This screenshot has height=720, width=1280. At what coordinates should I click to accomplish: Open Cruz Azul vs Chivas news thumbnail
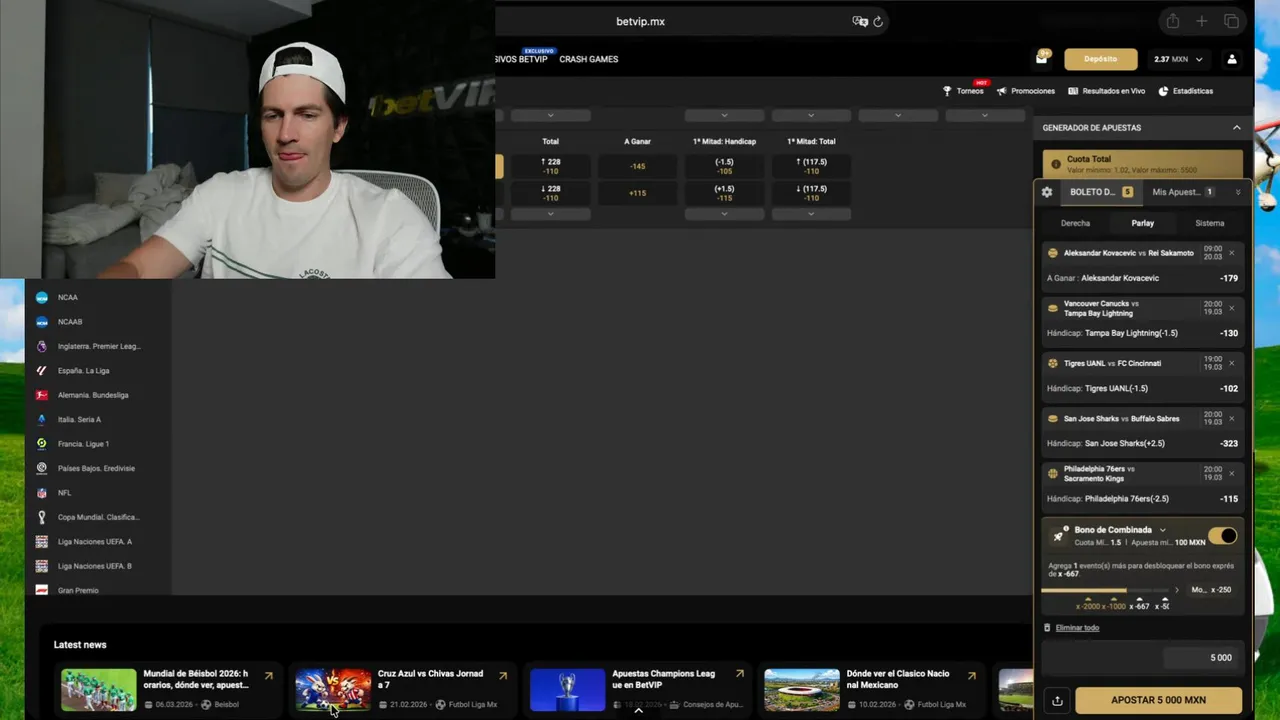(x=333, y=690)
